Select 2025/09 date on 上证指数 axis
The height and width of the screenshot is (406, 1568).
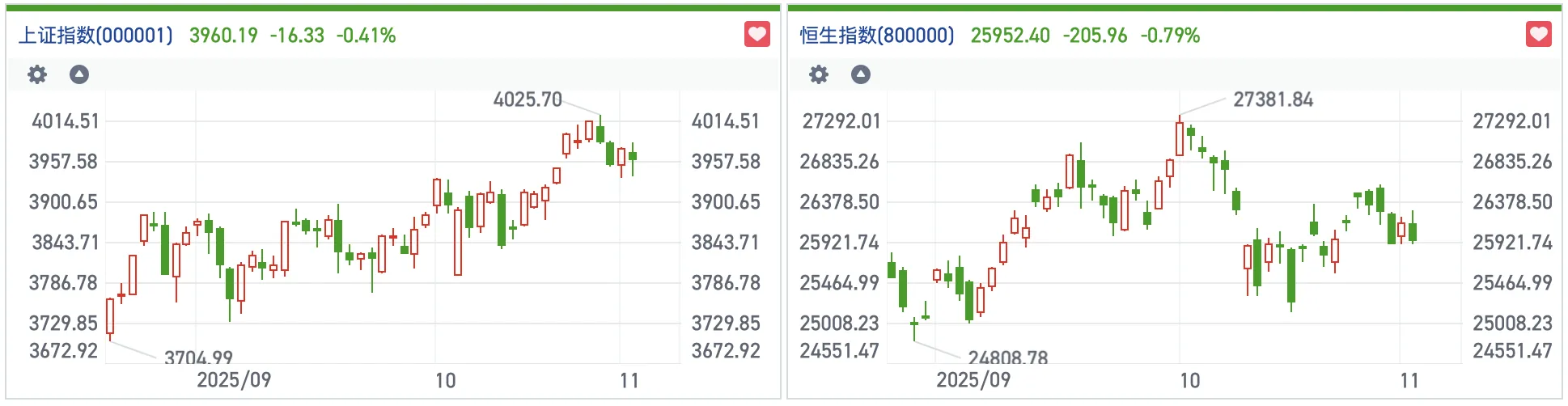(234, 380)
